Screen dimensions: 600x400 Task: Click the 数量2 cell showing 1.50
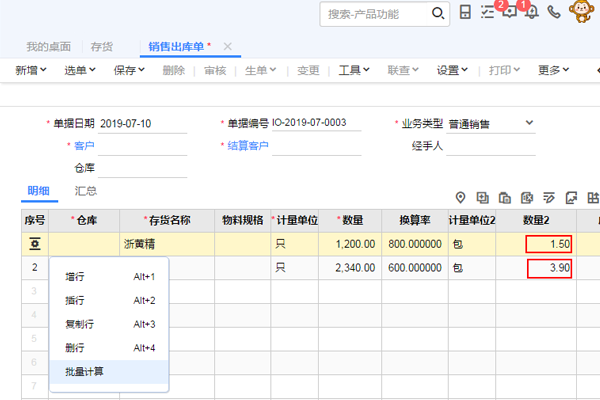tap(549, 243)
